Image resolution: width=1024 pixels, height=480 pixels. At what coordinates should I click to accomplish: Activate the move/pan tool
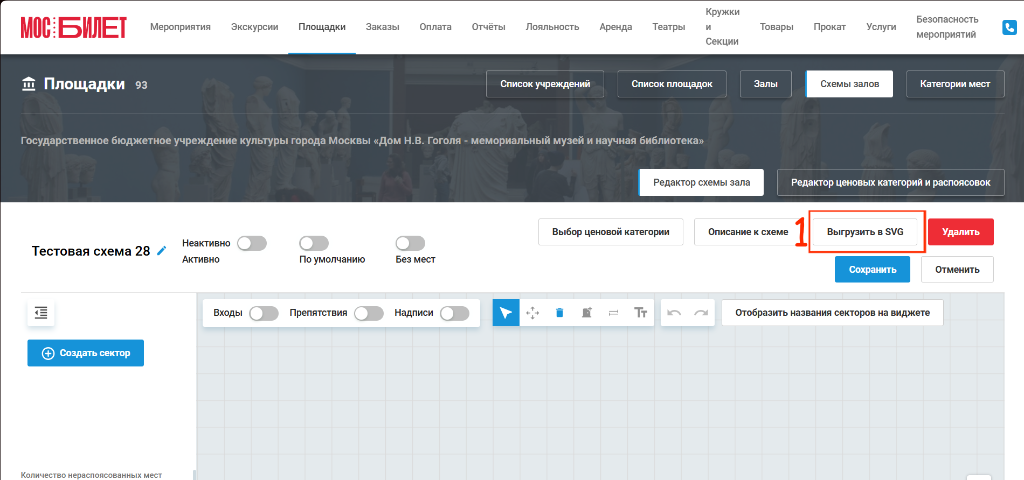coord(532,313)
